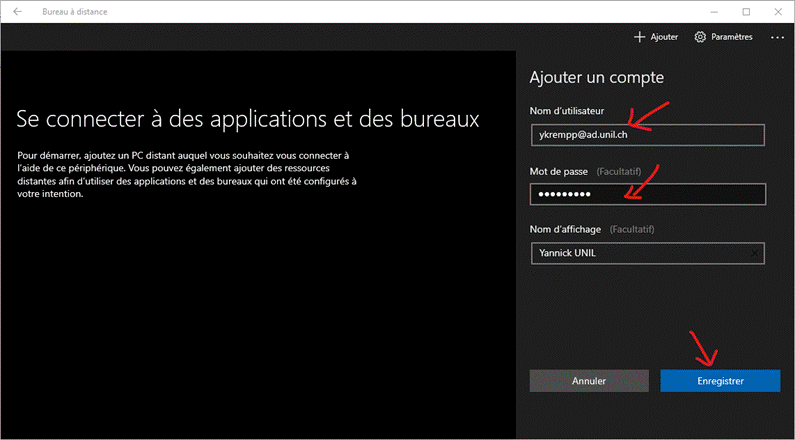Cancel with the Annuler button

[x=588, y=381]
